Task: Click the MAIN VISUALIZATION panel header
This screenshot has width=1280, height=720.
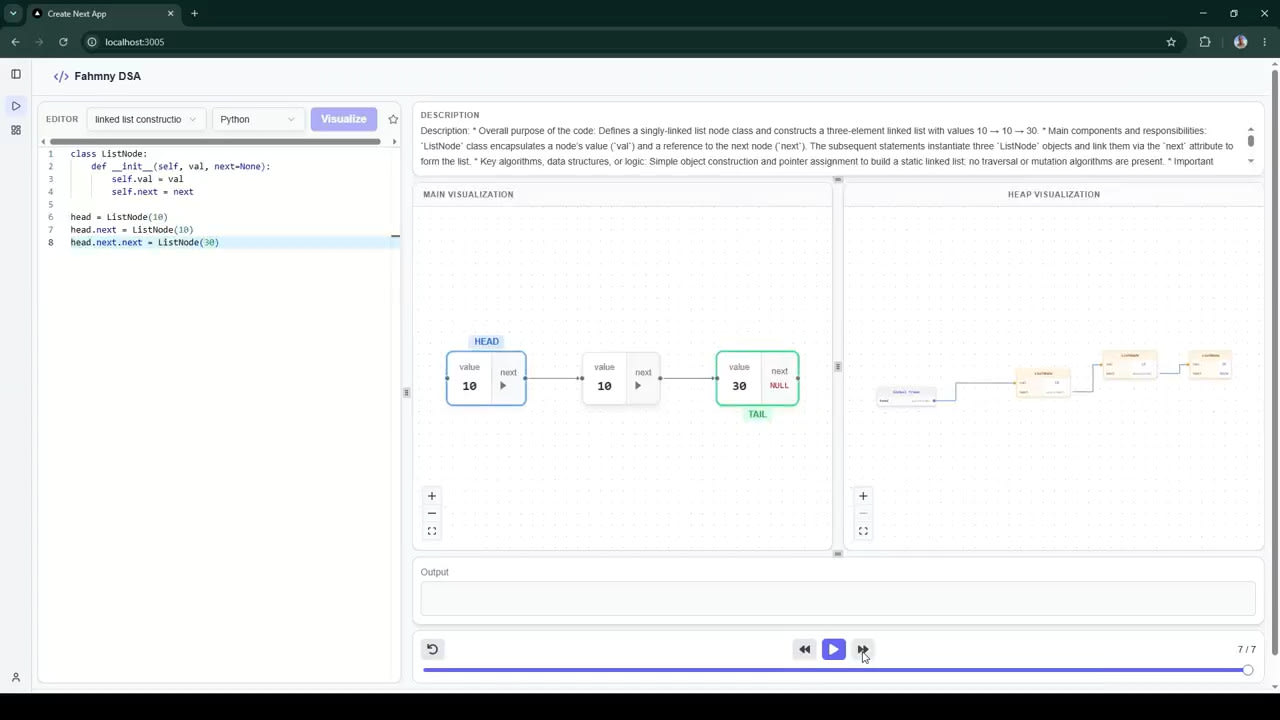Action: 468,194
